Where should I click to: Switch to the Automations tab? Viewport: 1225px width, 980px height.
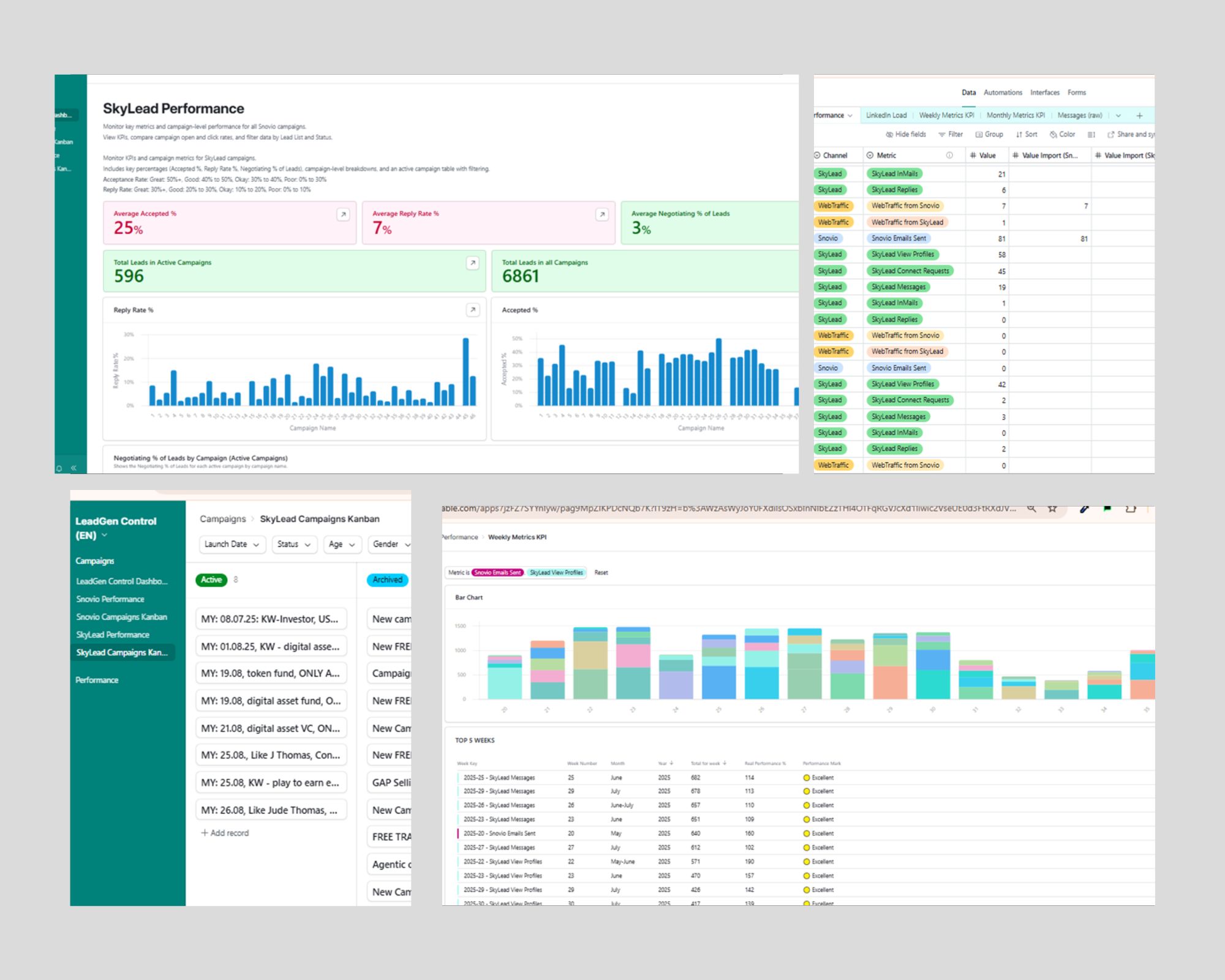tap(1003, 92)
